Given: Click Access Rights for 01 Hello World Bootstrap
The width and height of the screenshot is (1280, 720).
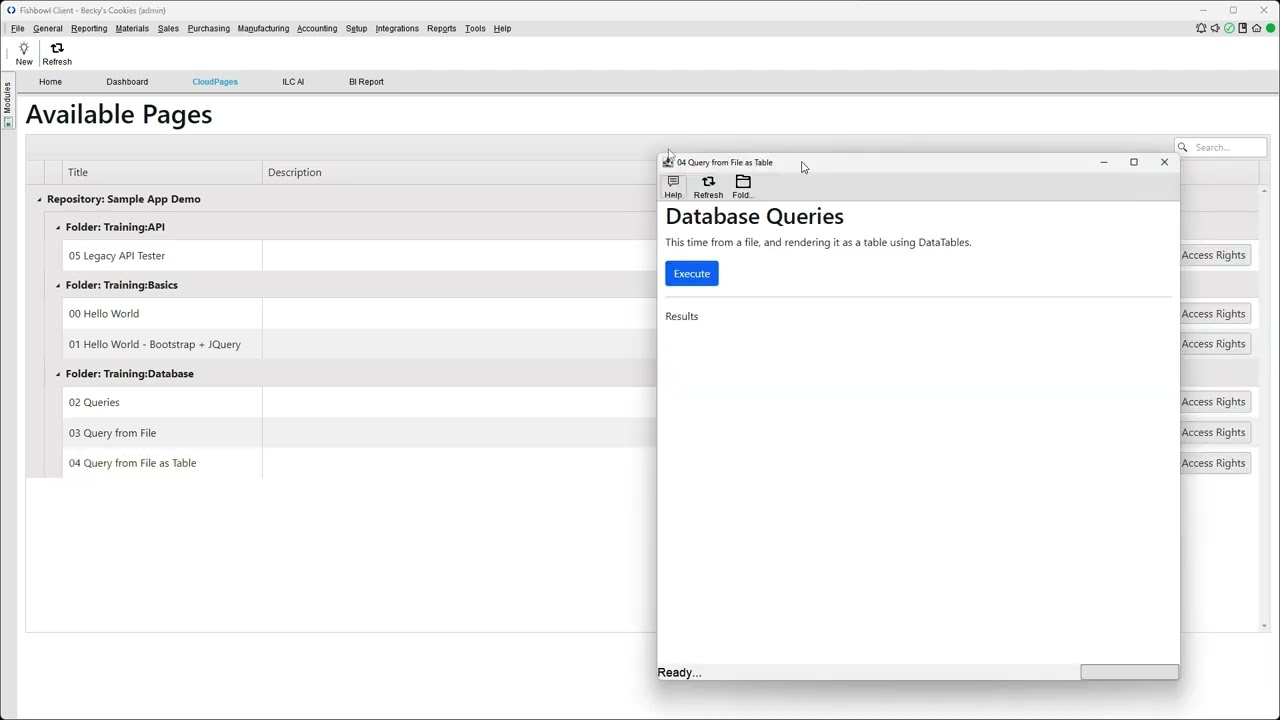Looking at the screenshot, I should [x=1213, y=344].
